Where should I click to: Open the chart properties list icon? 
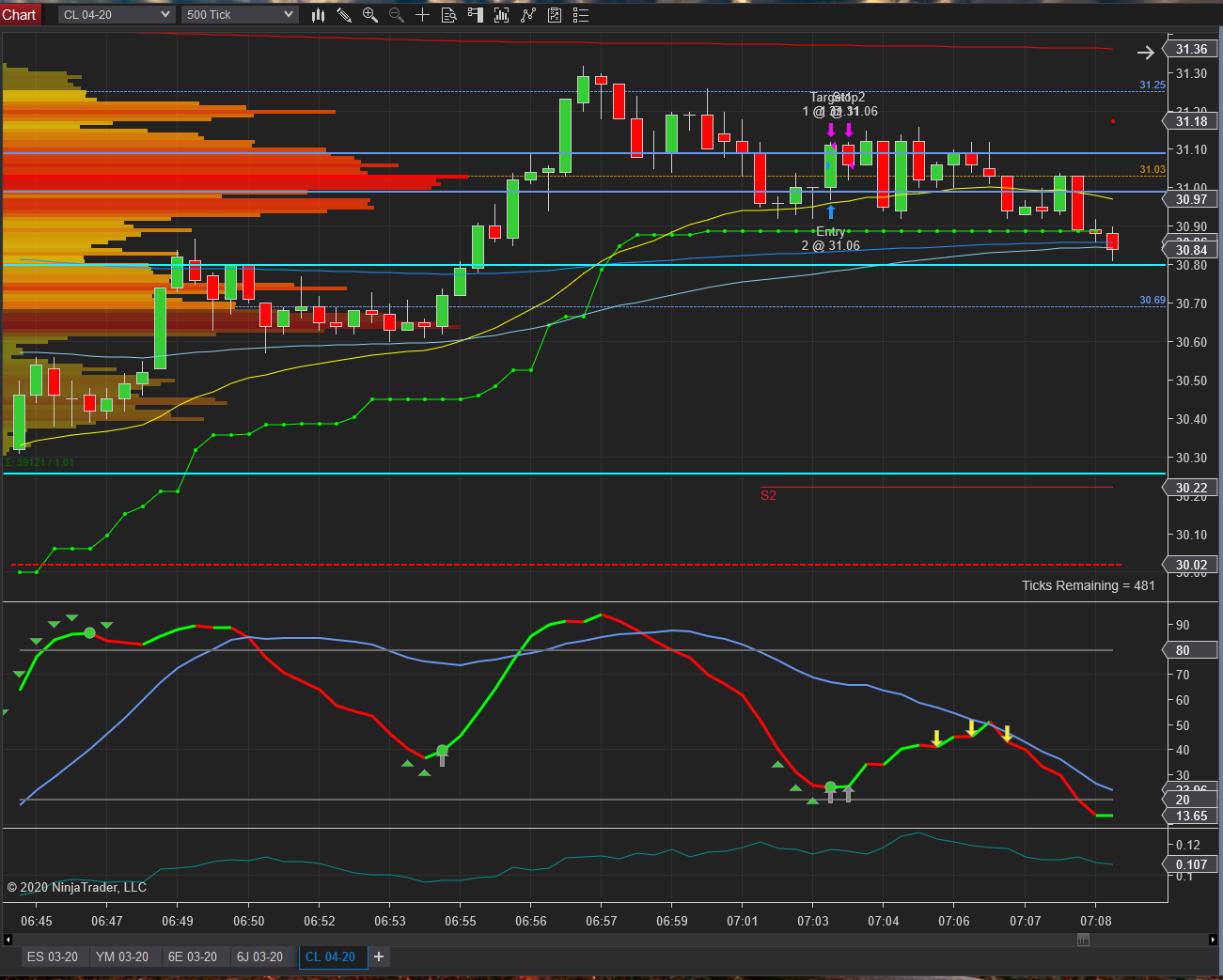pyautogui.click(x=581, y=14)
